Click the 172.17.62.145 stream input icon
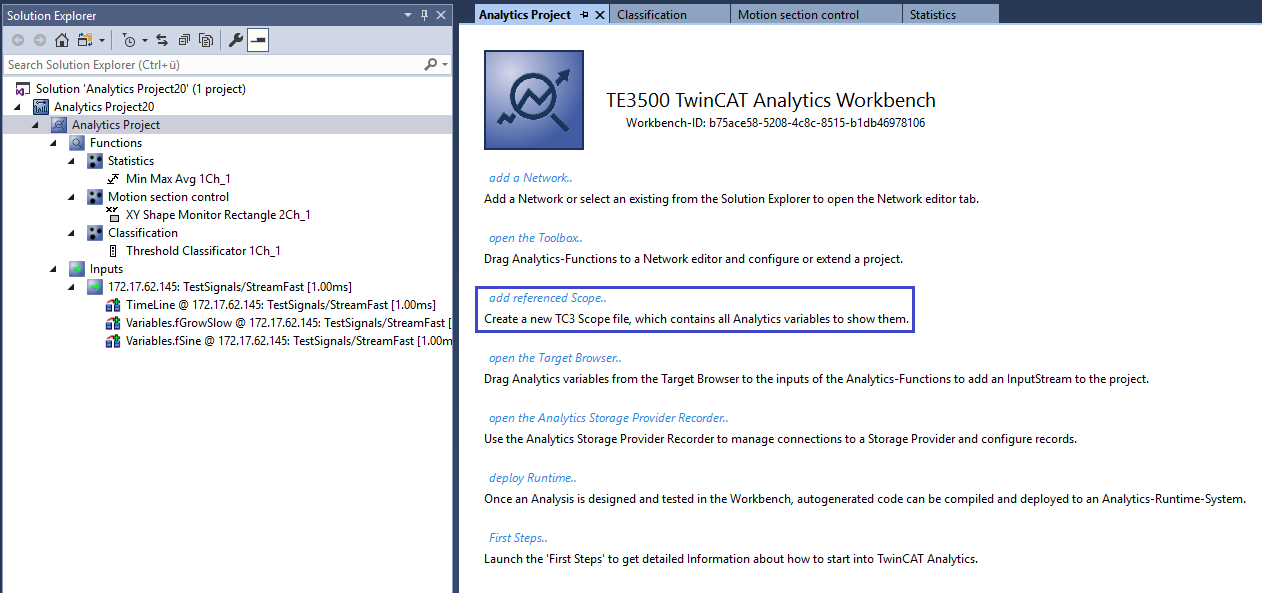Viewport: 1262px width, 593px height. pos(95,287)
